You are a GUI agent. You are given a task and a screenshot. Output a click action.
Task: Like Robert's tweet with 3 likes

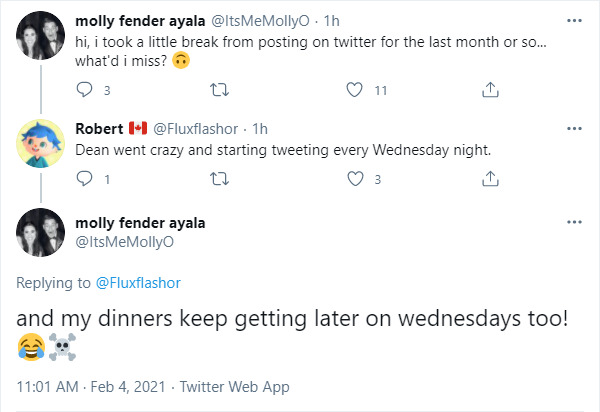coord(353,179)
